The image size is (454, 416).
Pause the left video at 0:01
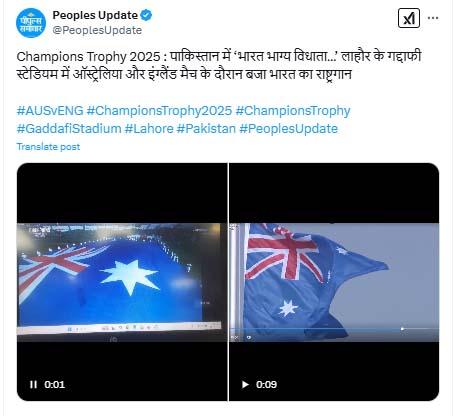pos(33,384)
